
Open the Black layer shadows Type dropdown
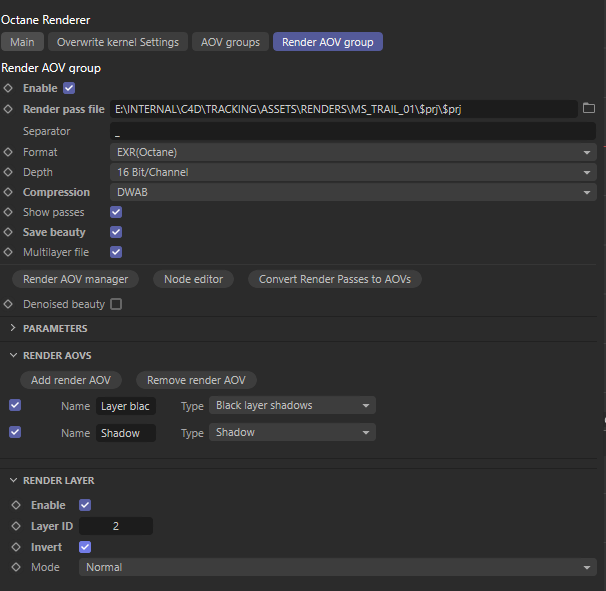(292, 405)
